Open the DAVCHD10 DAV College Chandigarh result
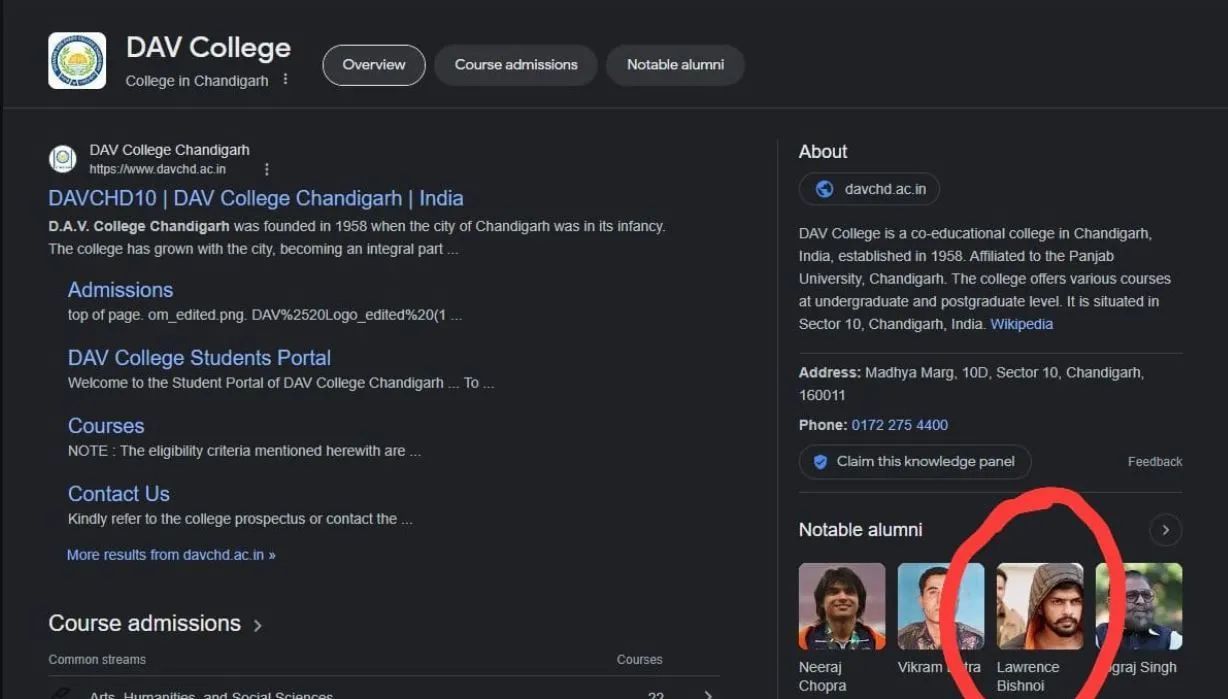The height and width of the screenshot is (699, 1228). point(256,198)
